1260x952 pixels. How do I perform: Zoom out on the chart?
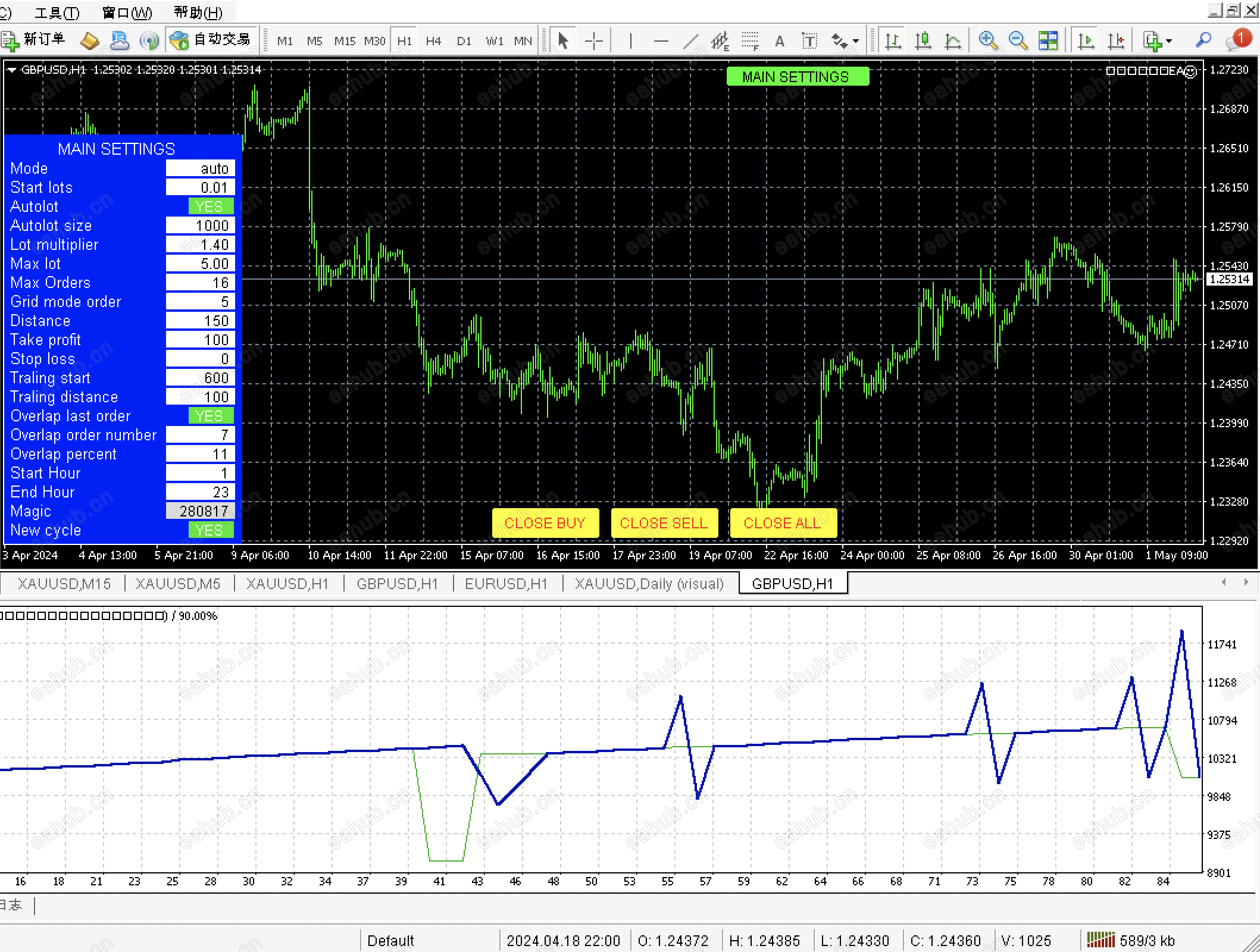(1018, 40)
